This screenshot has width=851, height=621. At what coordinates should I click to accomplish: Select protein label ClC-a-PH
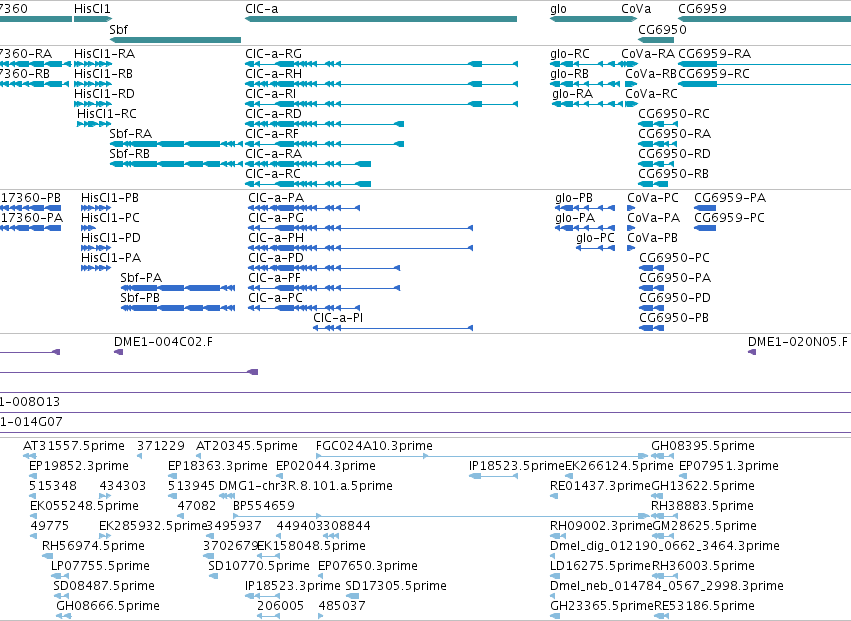click(276, 238)
